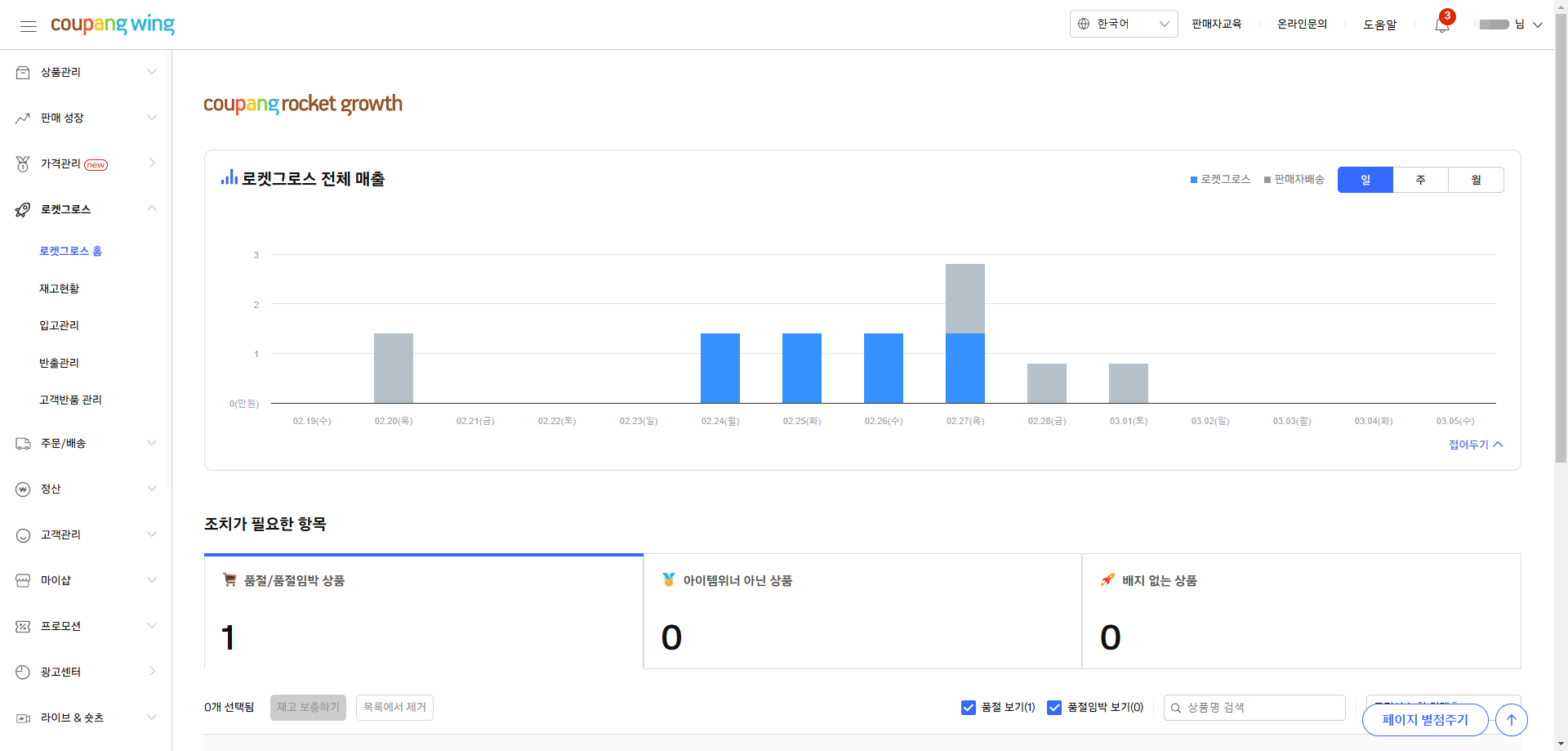Click the 마이샵 store icon
Screen dimensions: 1568x751
pos(23,581)
